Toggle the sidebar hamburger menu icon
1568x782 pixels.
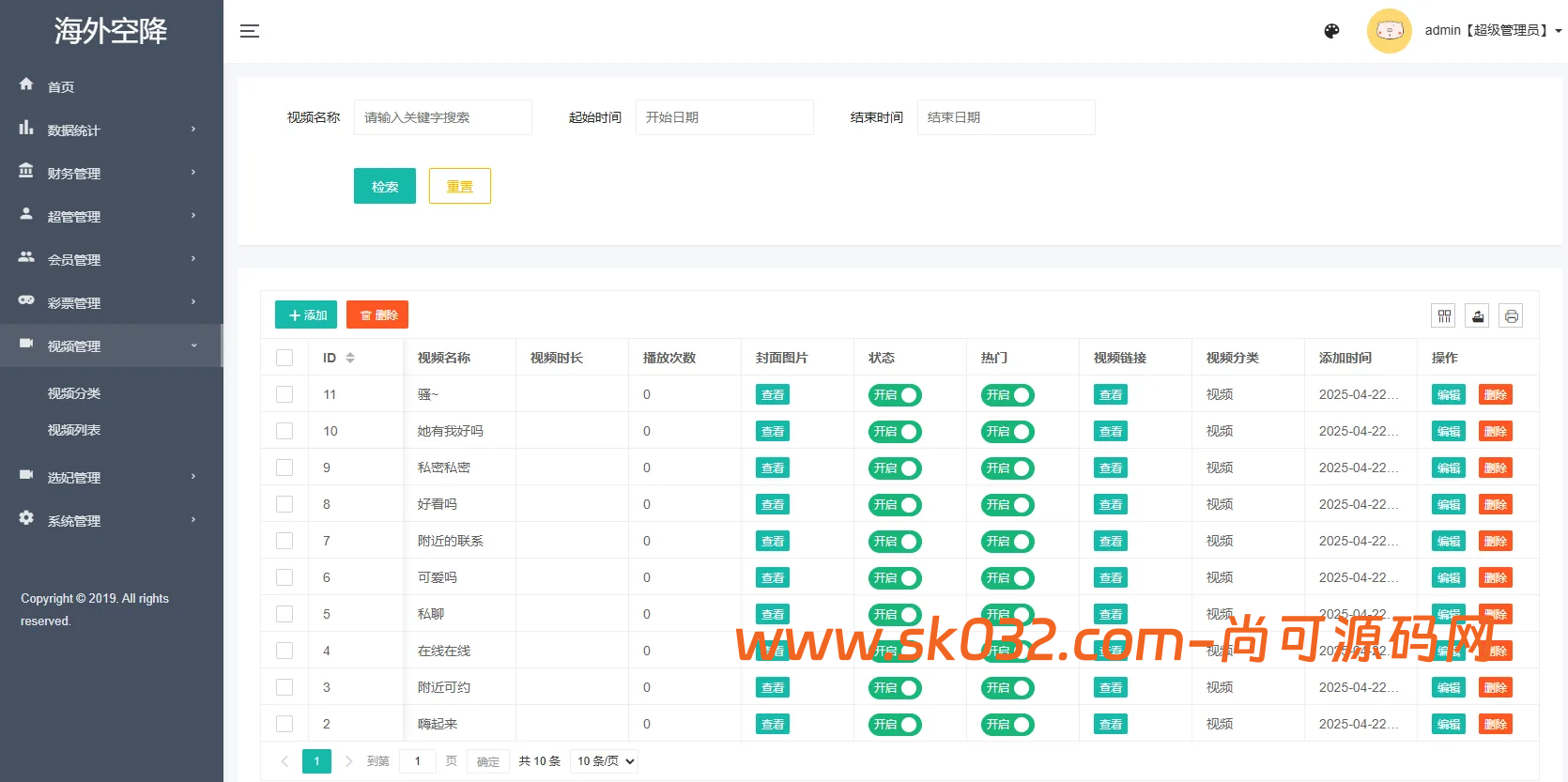pos(250,31)
